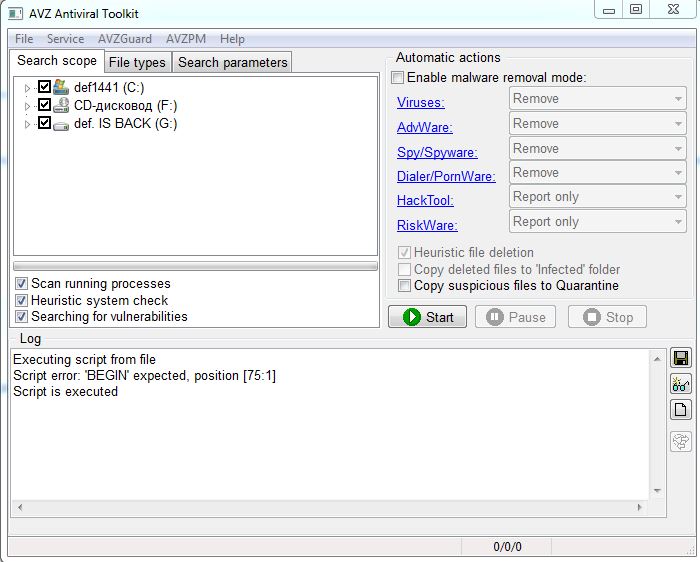Toggle Heuristic system check
The height and width of the screenshot is (562, 700).
21,300
